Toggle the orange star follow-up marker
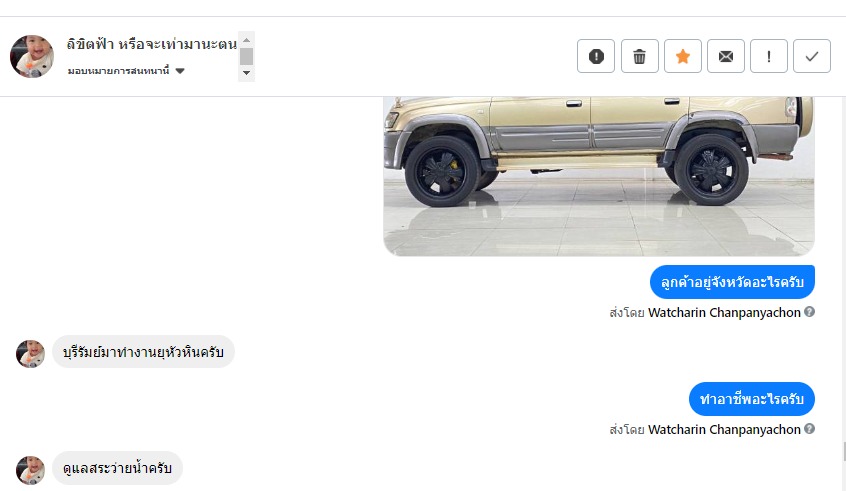Image resolution: width=846 pixels, height=491 pixels. click(683, 56)
